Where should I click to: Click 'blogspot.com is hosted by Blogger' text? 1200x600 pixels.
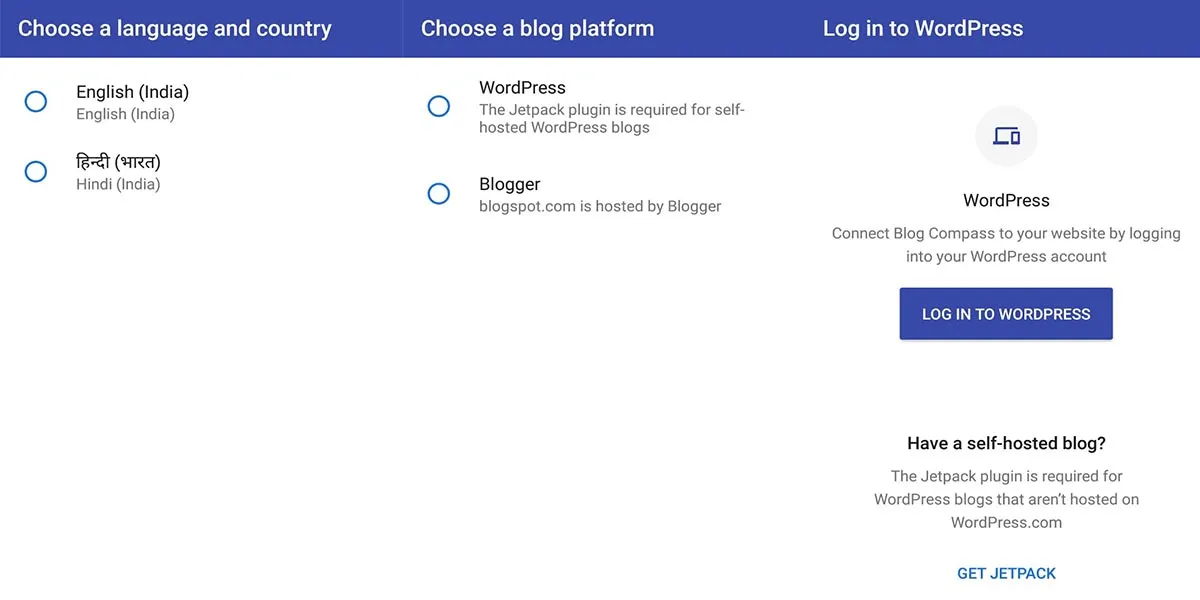[600, 206]
